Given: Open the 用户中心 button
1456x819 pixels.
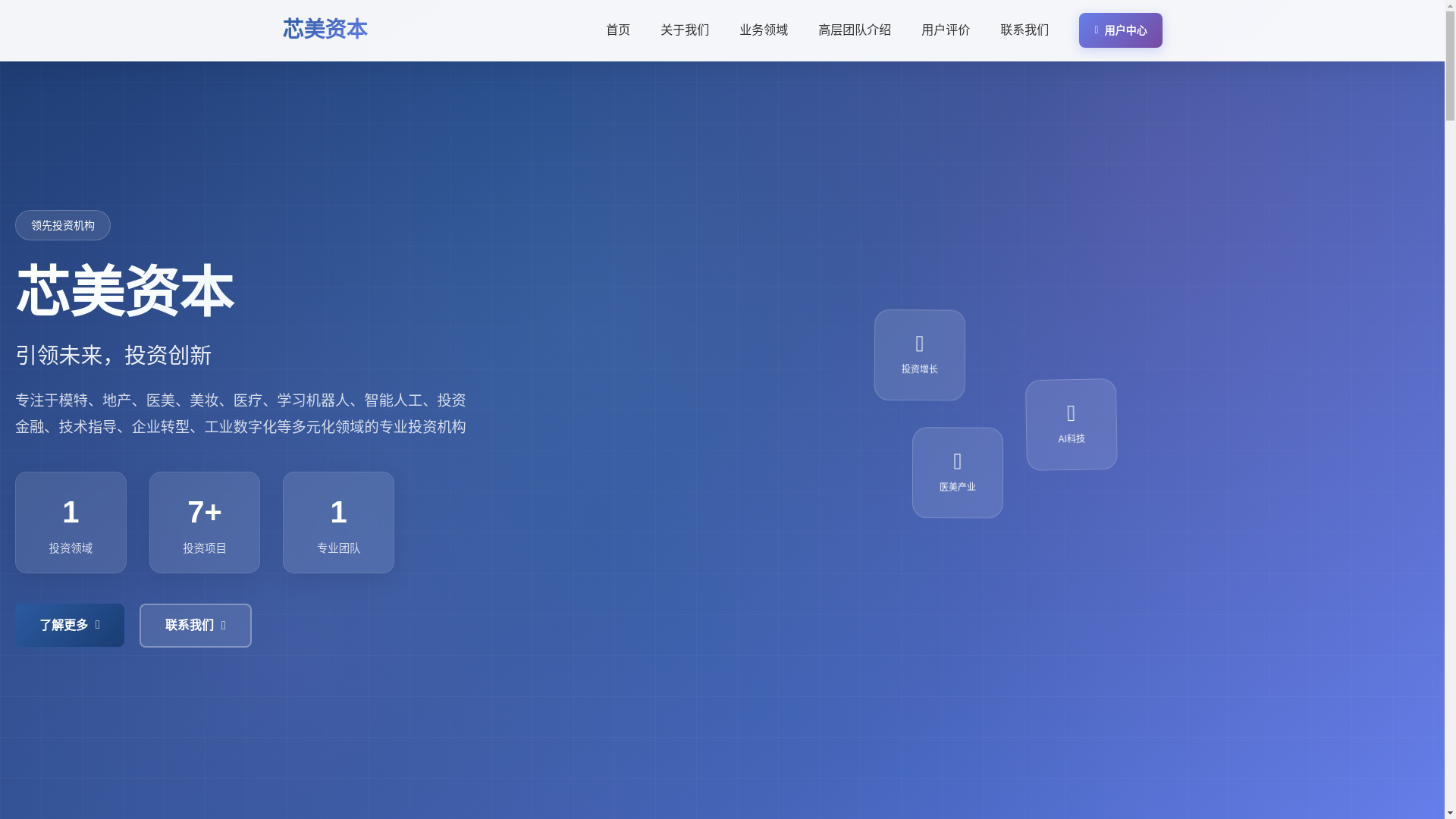Looking at the screenshot, I should 1120,30.
